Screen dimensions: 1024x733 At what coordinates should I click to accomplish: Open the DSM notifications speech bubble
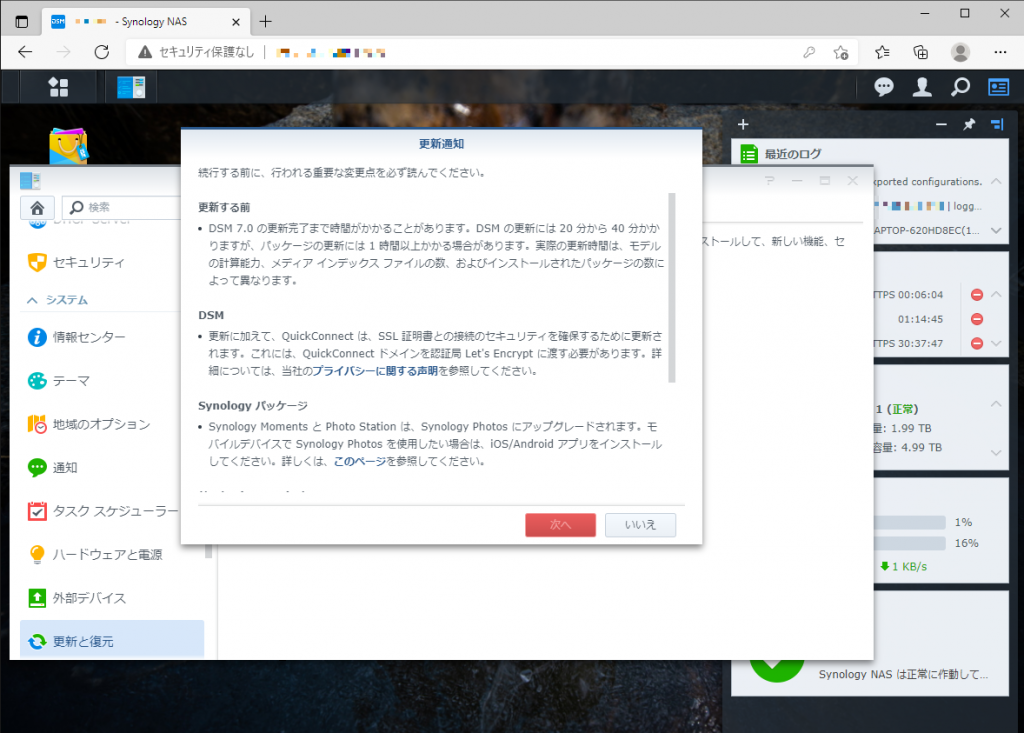click(x=884, y=87)
